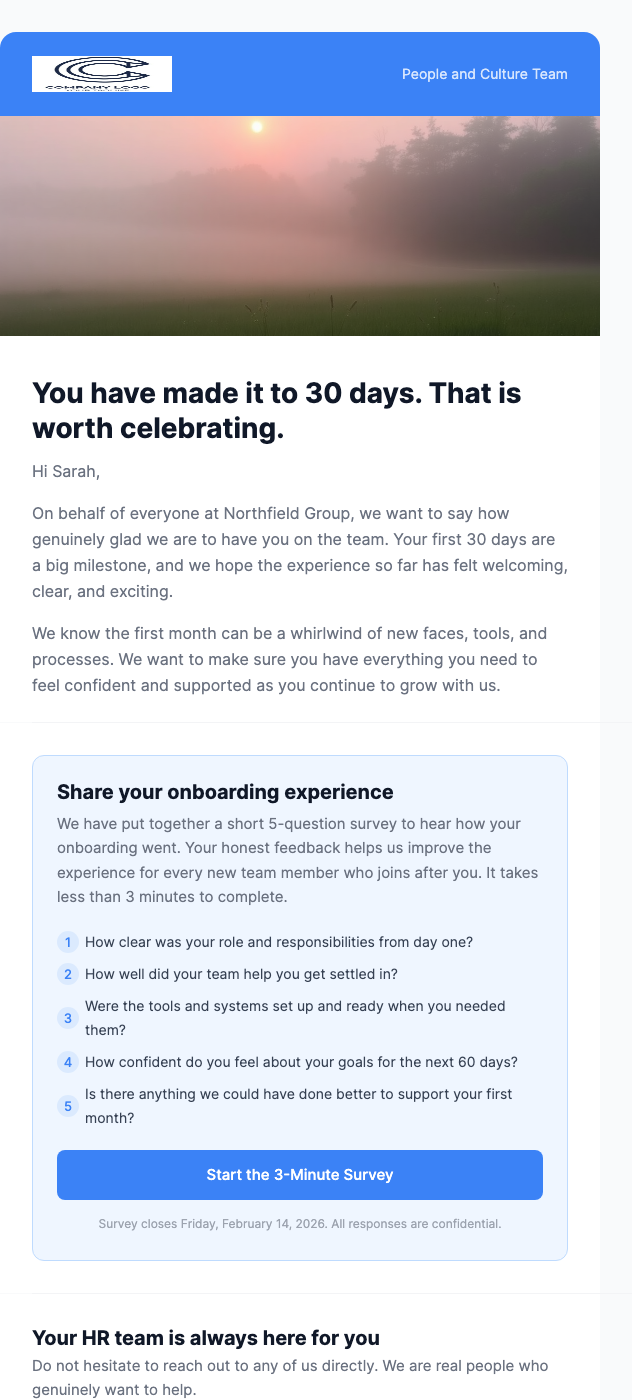Select the greeting line addressed to Sarah

click(65, 471)
